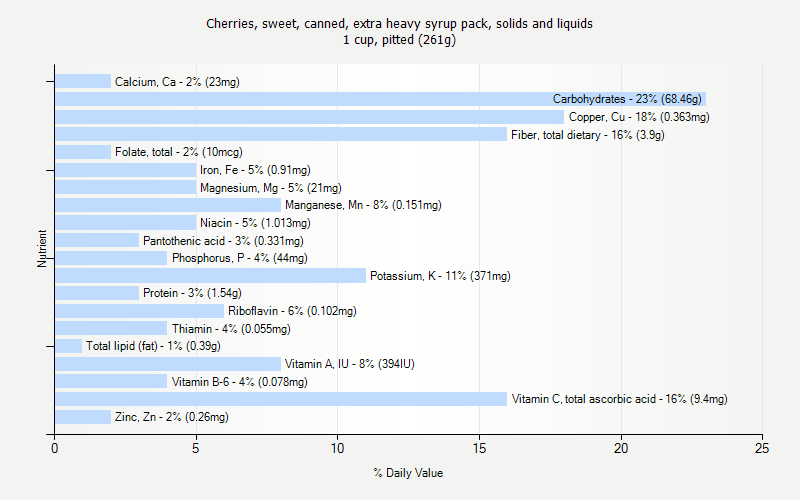Click the Protein - 3% (1.54g) label
Screen dimensions: 800x500
[x=192, y=293]
